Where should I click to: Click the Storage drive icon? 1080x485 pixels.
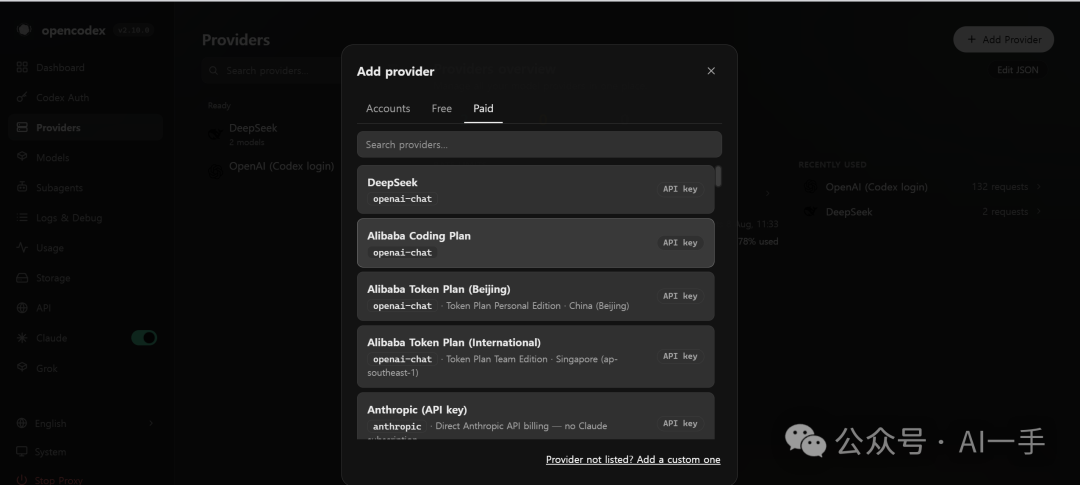[x=22, y=278]
